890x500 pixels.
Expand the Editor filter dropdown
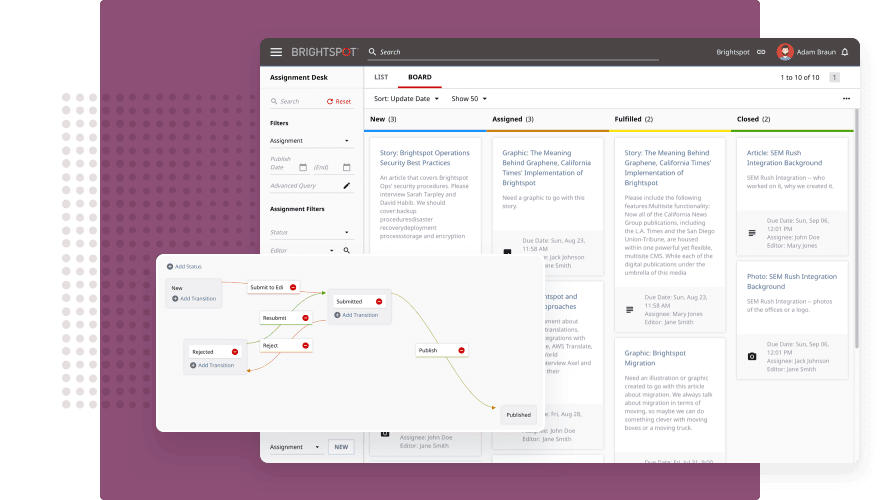[x=332, y=251]
